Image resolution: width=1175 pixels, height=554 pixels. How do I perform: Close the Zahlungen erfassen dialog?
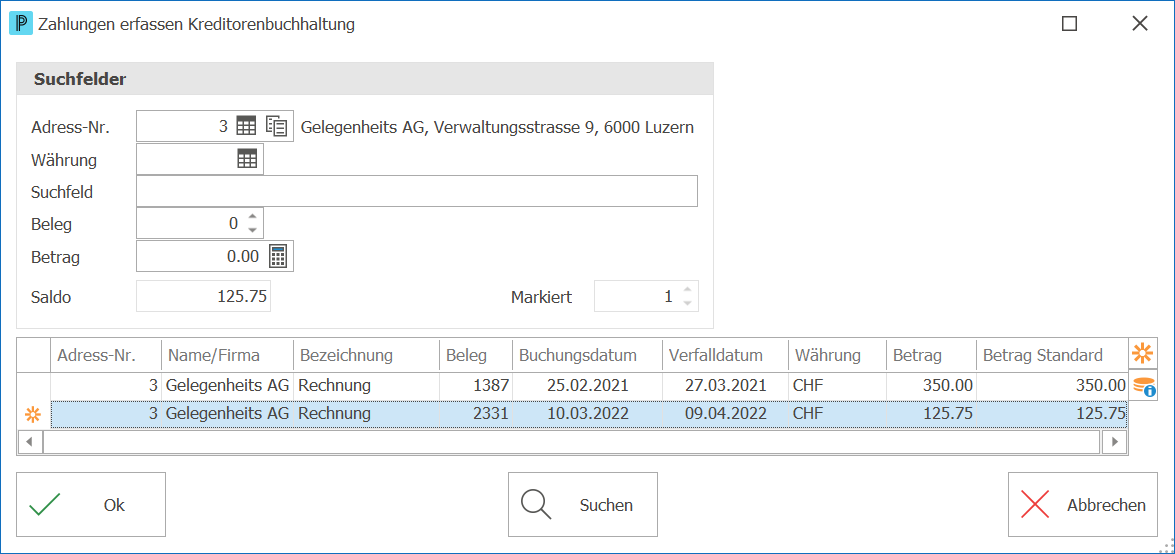pos(1140,24)
